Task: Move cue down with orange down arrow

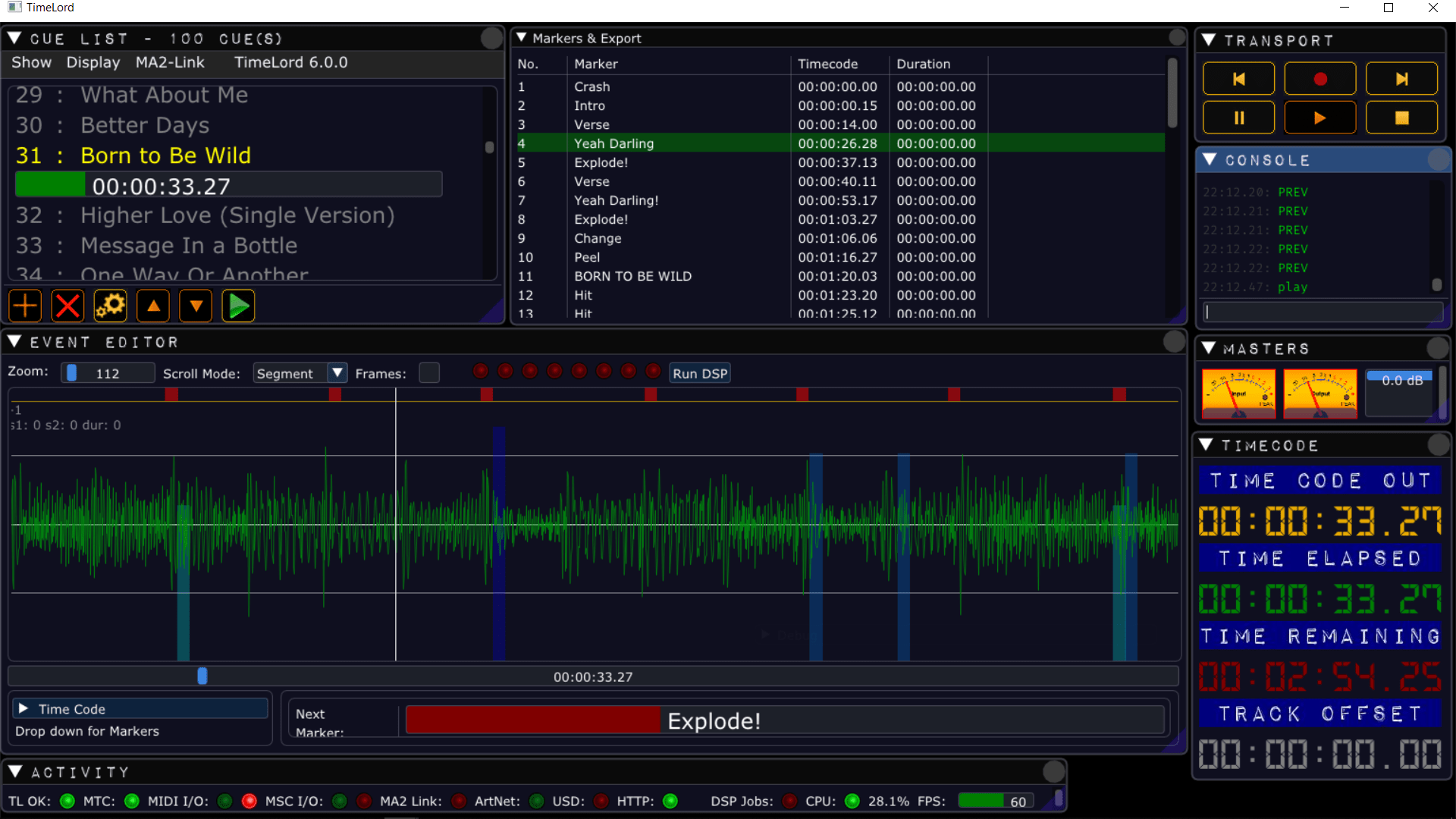Action: tap(196, 306)
